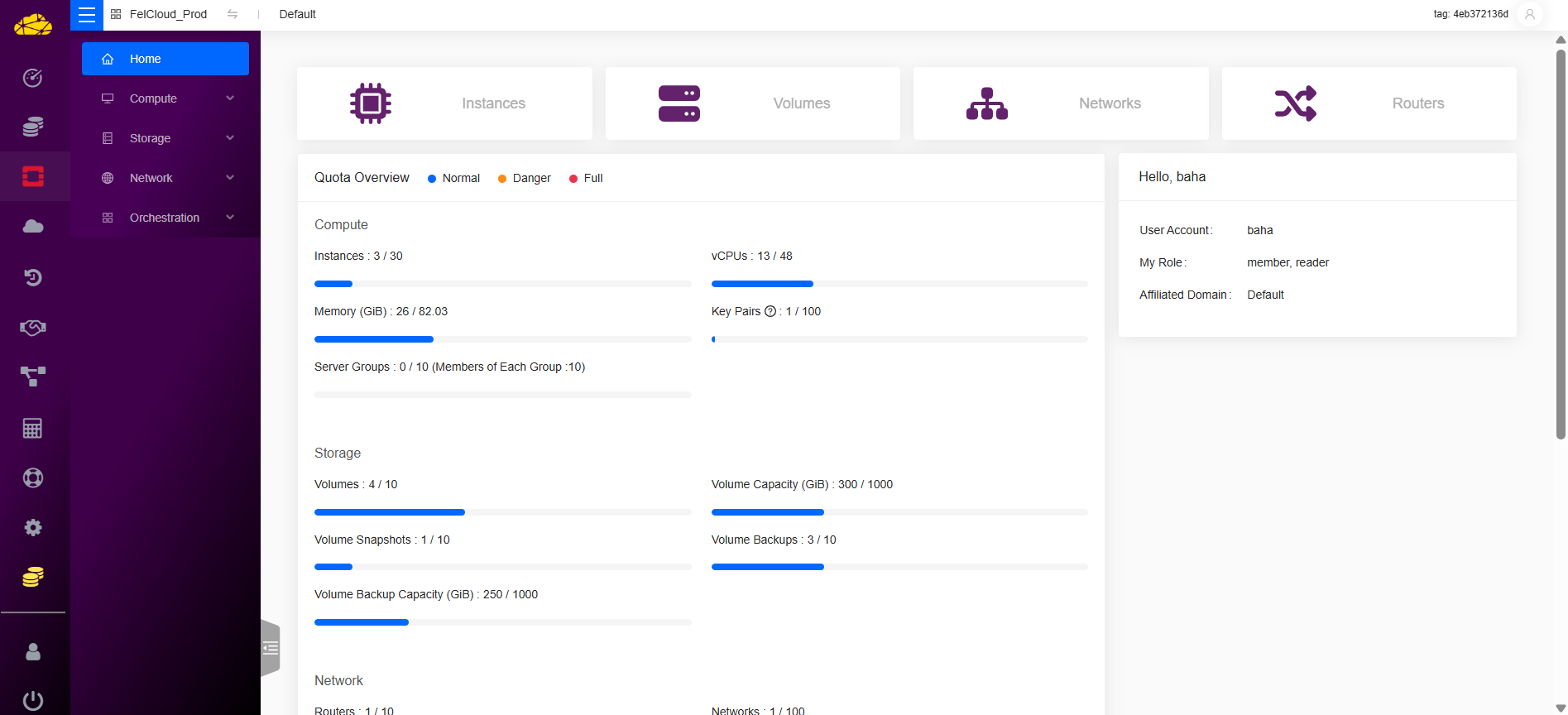This screenshot has height=715, width=1568.
Task: Expand the Storage chevron arrow
Action: (230, 138)
